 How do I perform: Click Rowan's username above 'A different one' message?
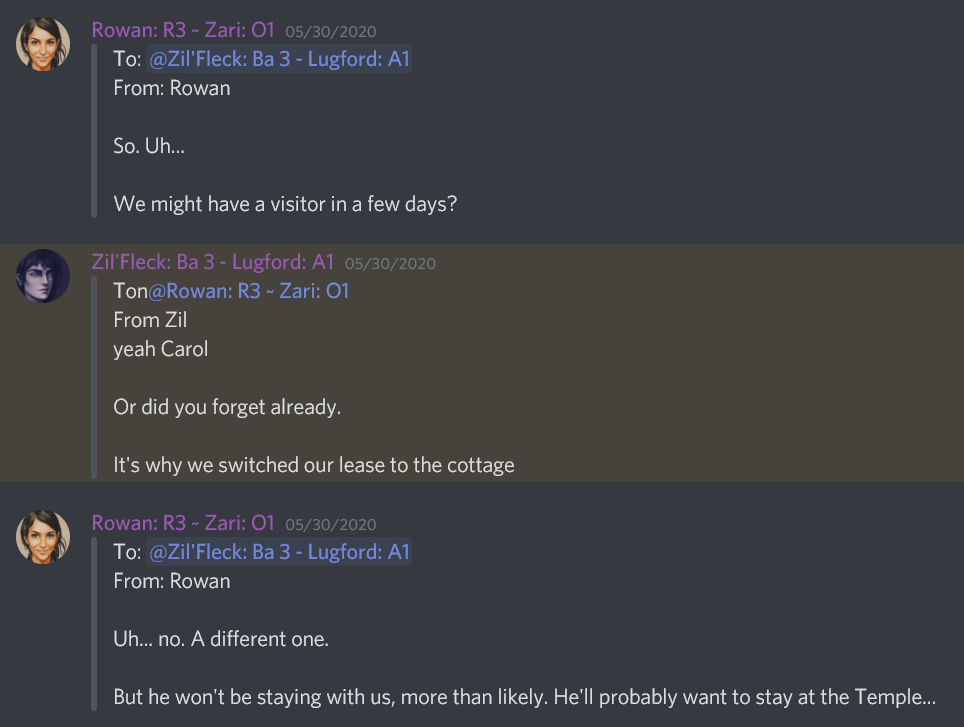pos(183,522)
